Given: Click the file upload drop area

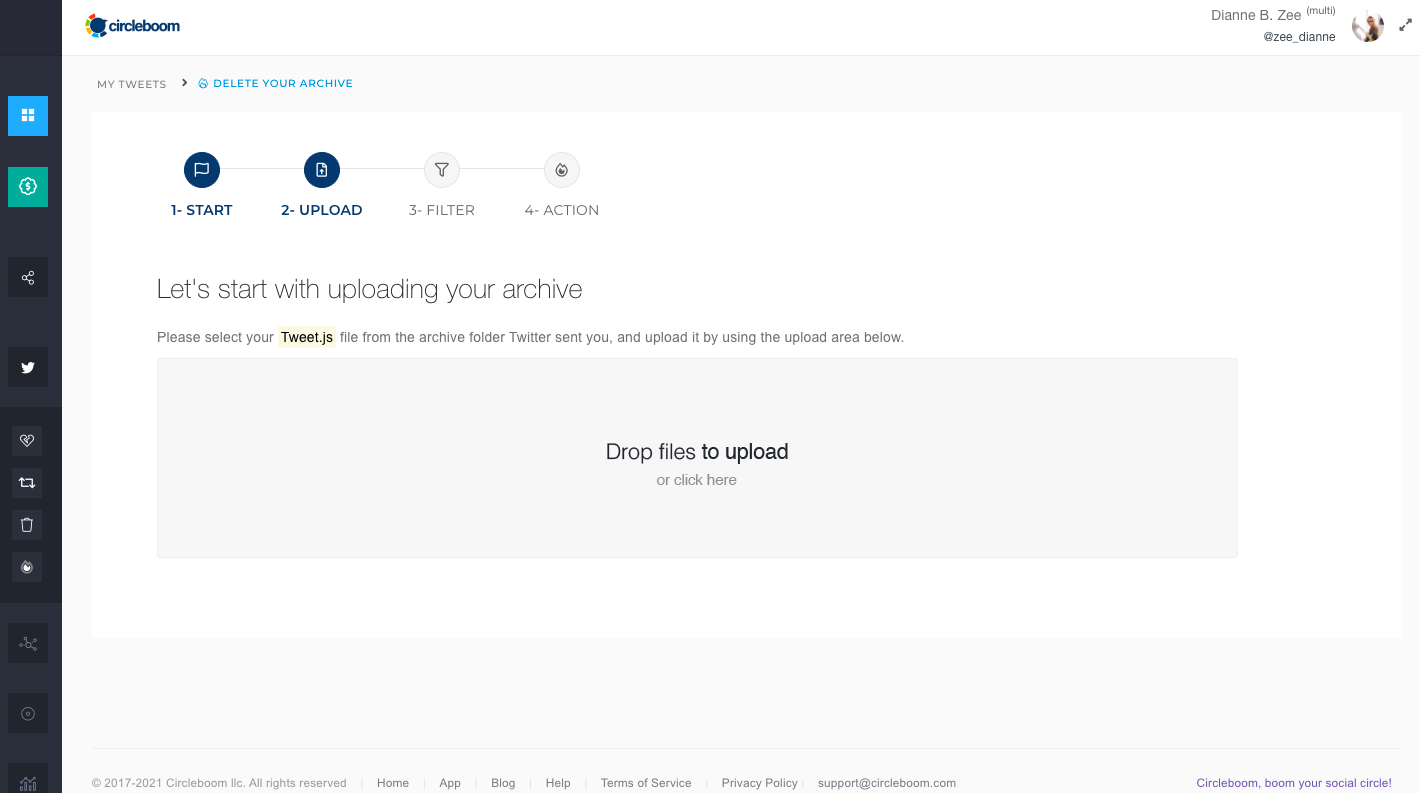Looking at the screenshot, I should (697, 457).
